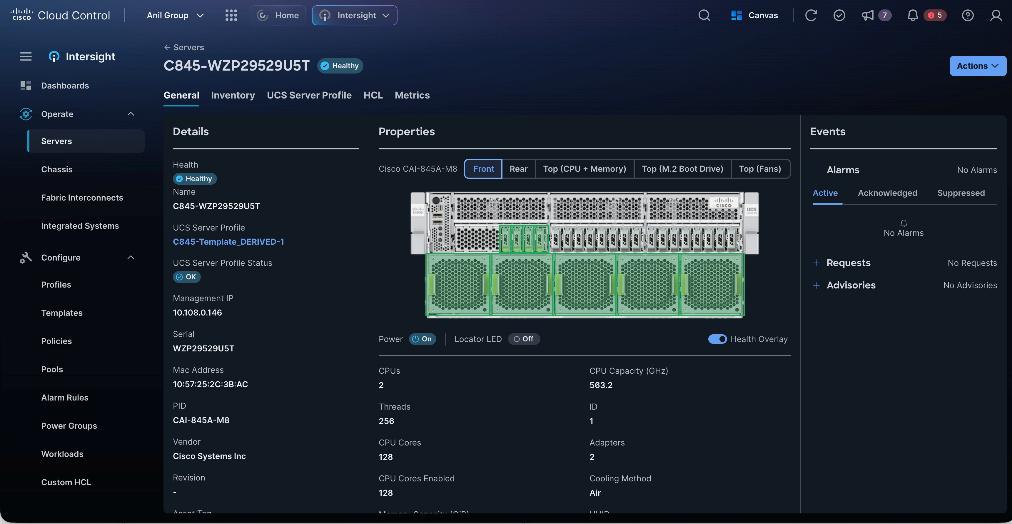Open Custom HCL in sidebar
This screenshot has width=1012, height=524.
pyautogui.click(x=66, y=483)
